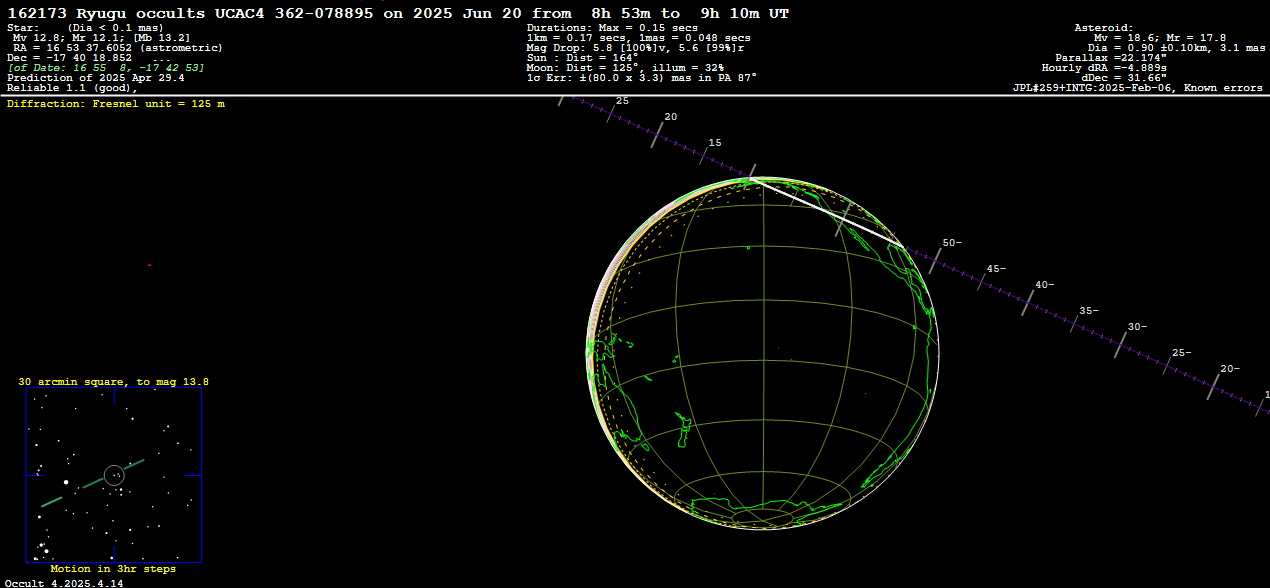Click the yellow Fresnel unit diffraction label
1270x588 pixels.
coord(116,104)
